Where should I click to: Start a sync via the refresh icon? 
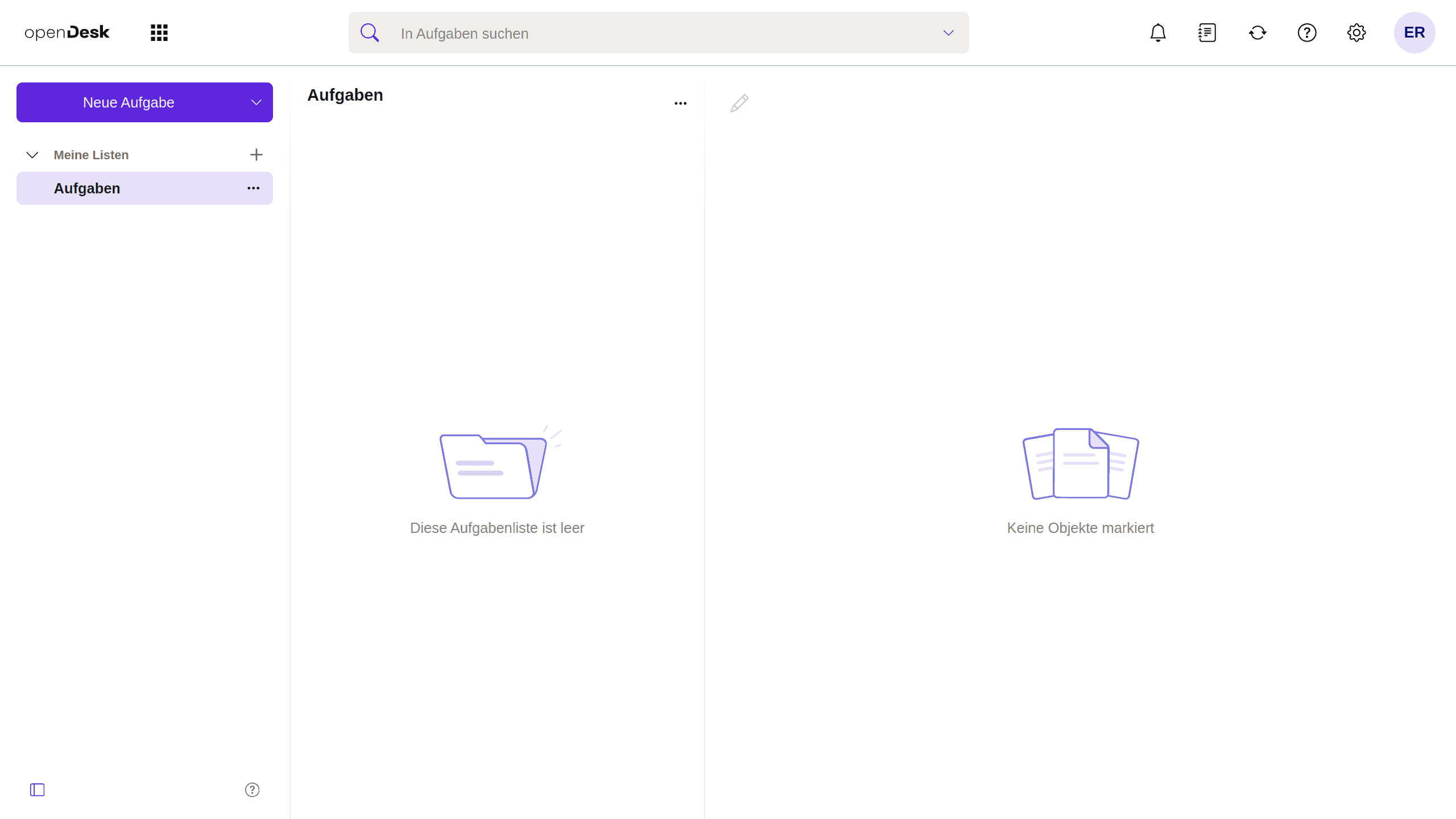point(1258,32)
